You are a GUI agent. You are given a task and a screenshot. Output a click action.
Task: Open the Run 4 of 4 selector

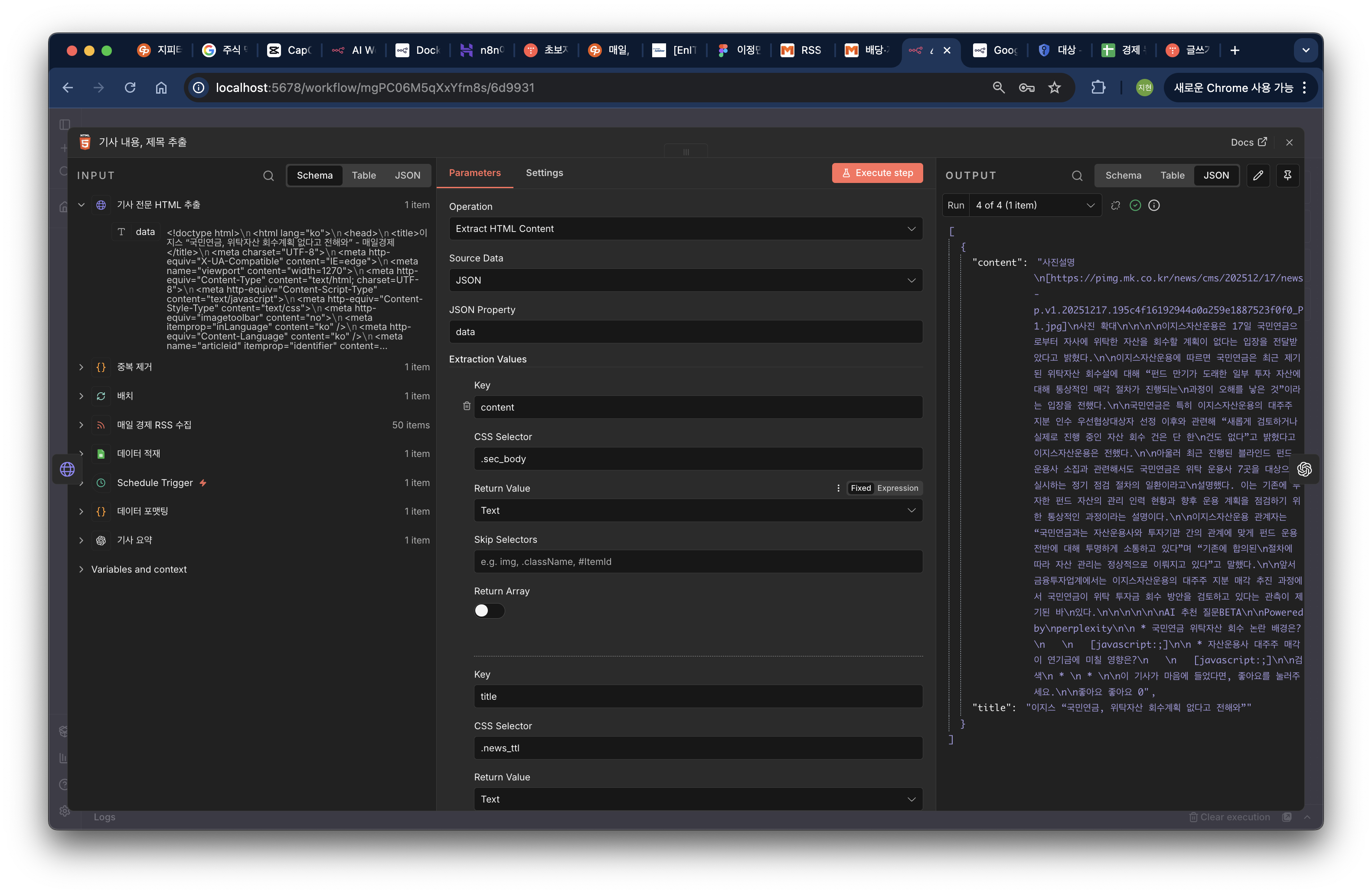(x=1035, y=205)
